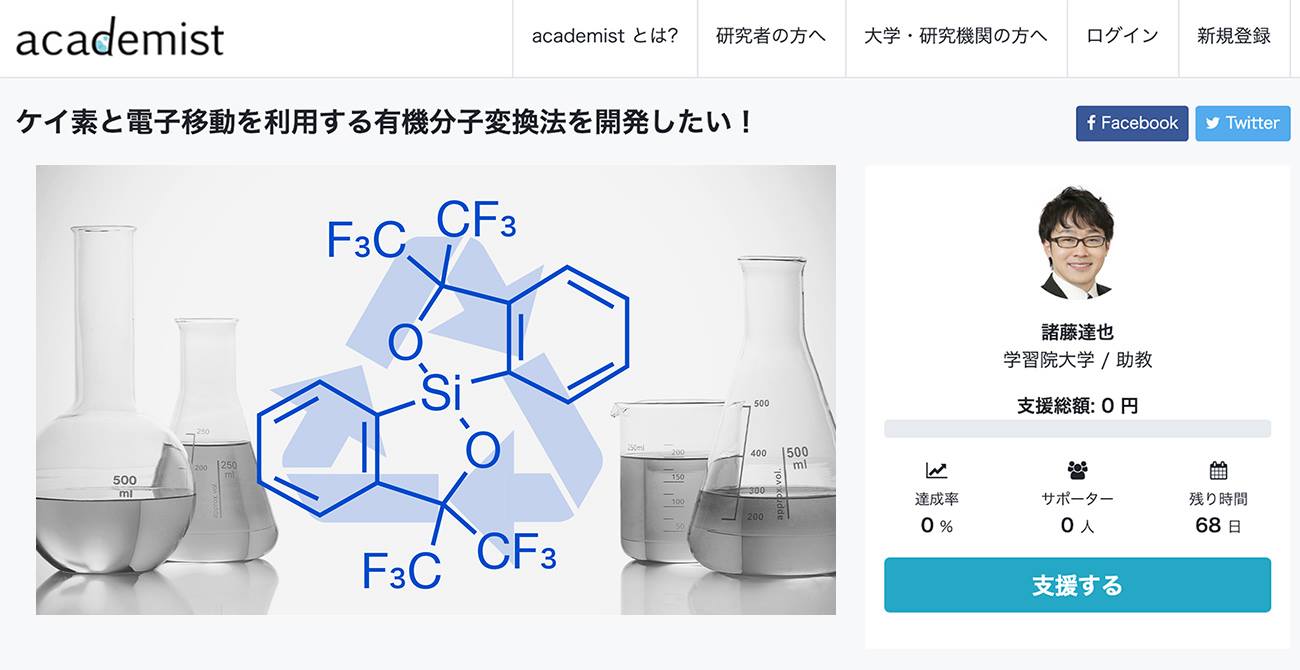Screen dimensions: 1300x670
Task: Click the Facebook share icon
Action: point(1091,123)
